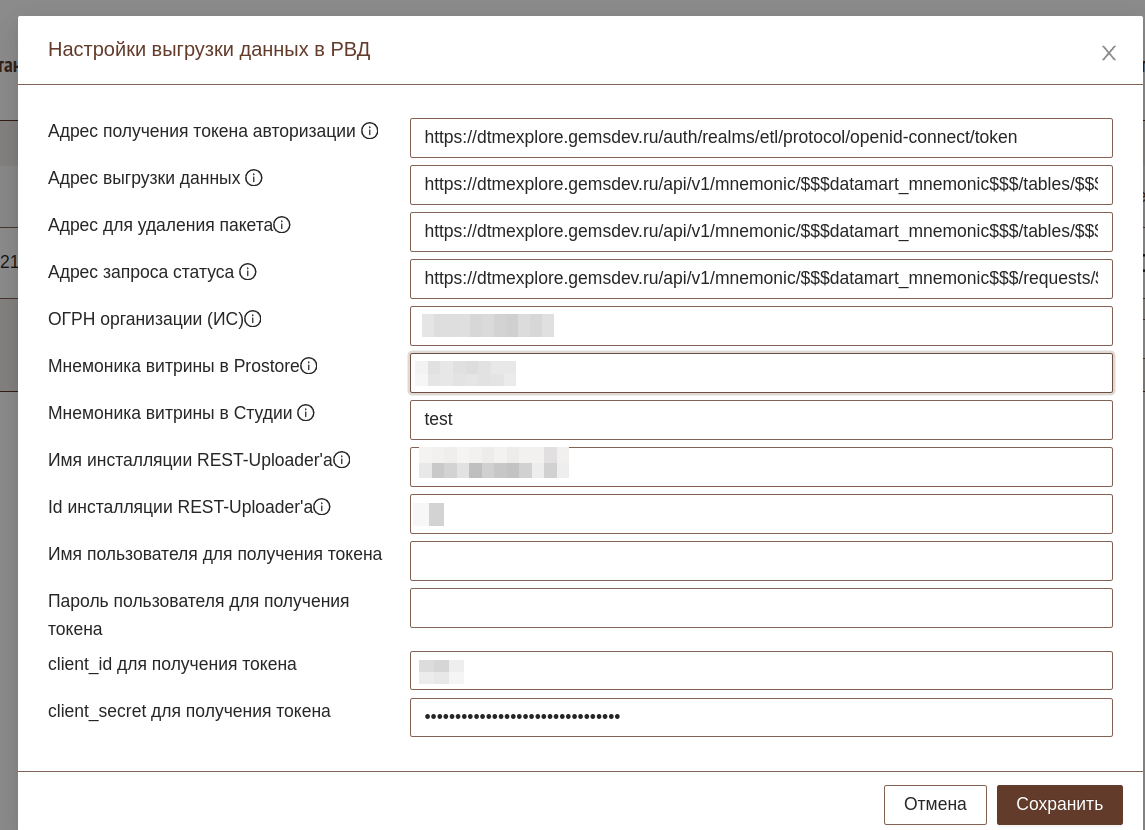Select the Мнемоника витрины в Студии field

pos(760,420)
